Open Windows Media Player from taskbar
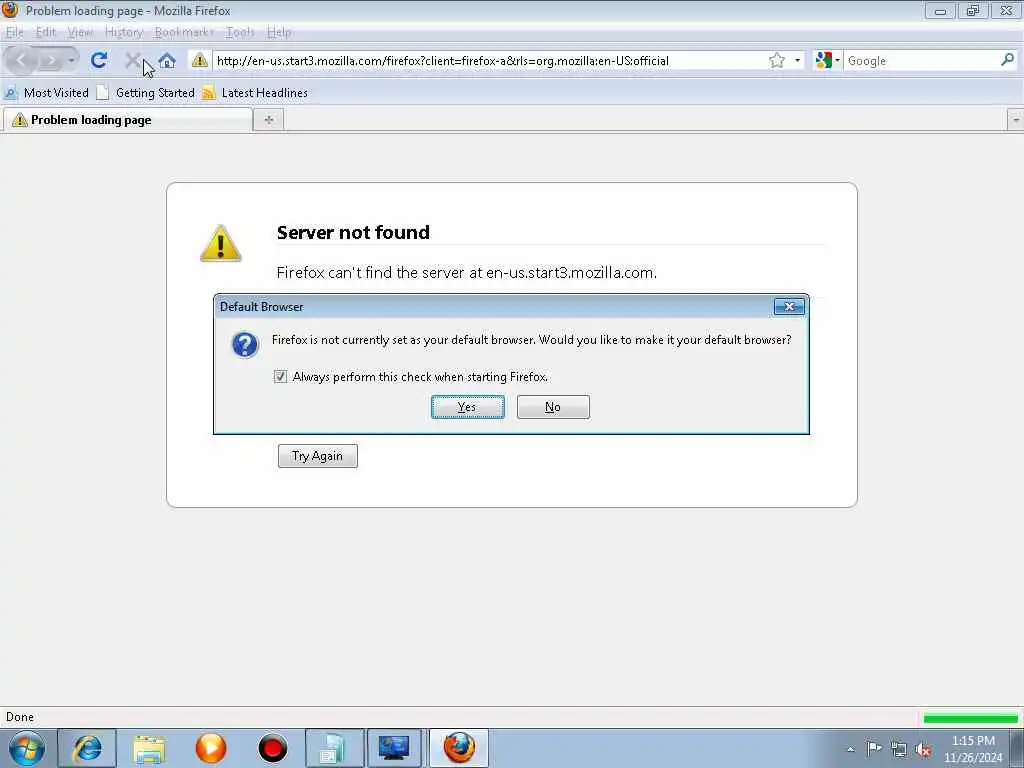The image size is (1024, 768). pyautogui.click(x=211, y=748)
